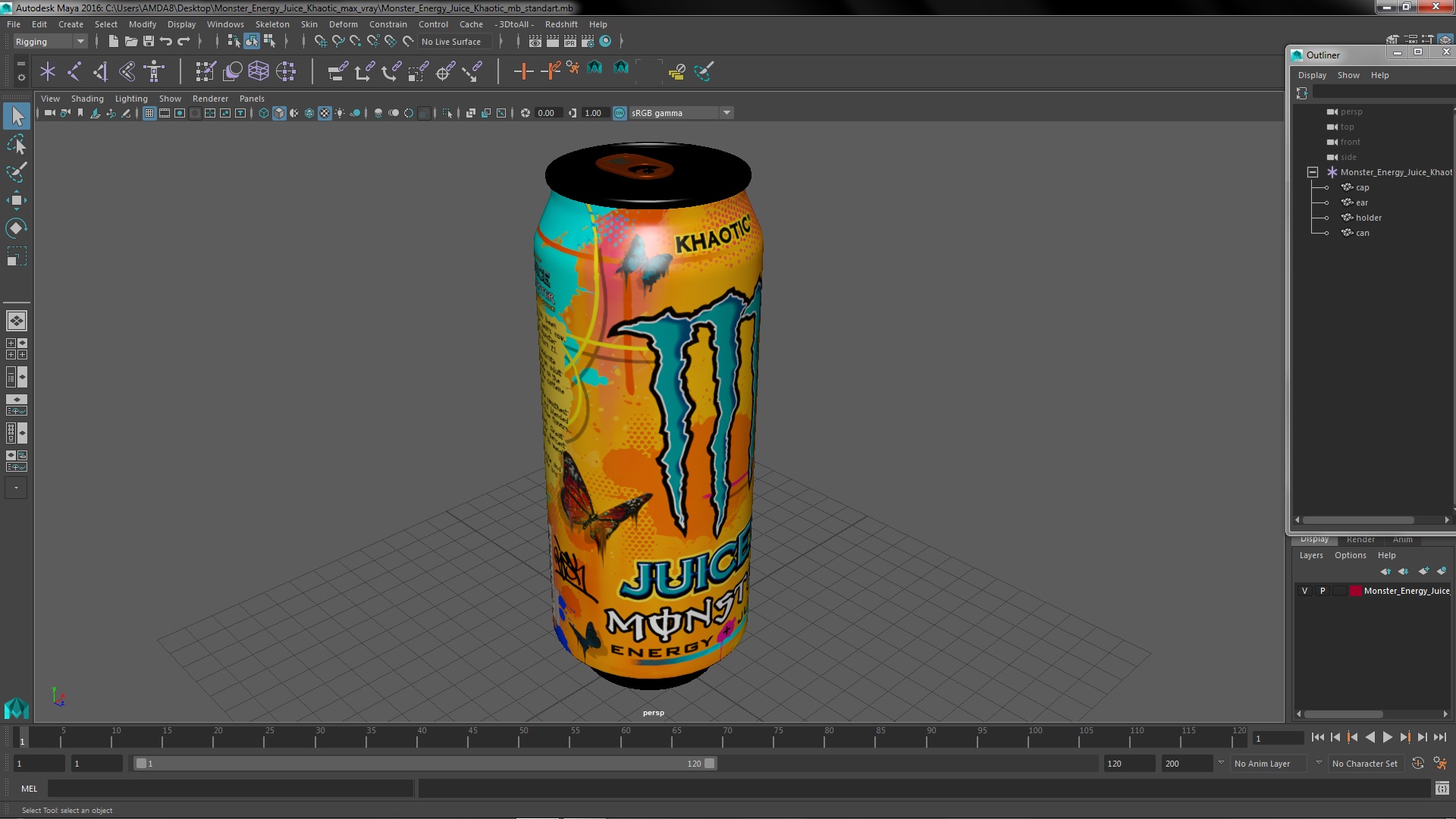The image size is (1456, 819).
Task: Jump to the start of playback range
Action: tap(1317, 737)
